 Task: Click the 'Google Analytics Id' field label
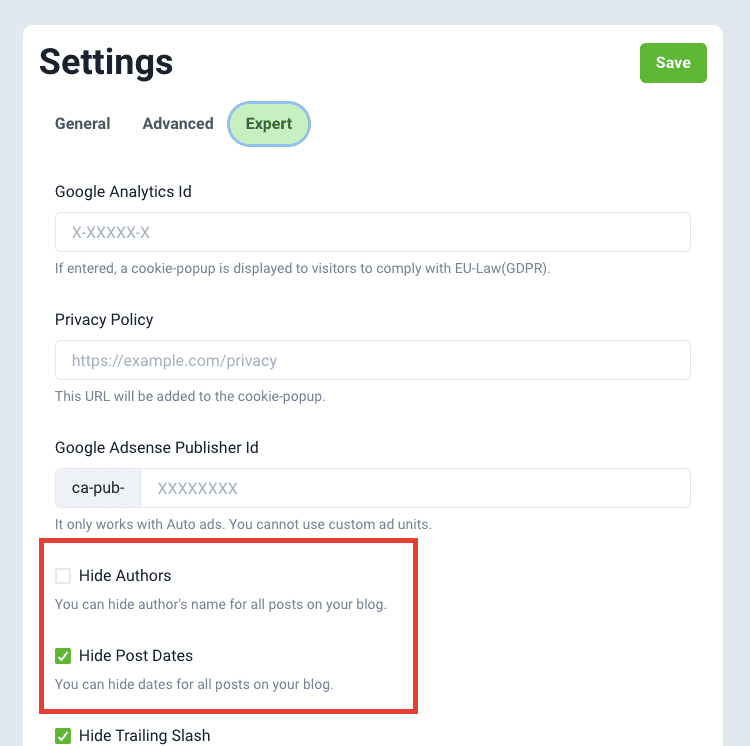123,191
